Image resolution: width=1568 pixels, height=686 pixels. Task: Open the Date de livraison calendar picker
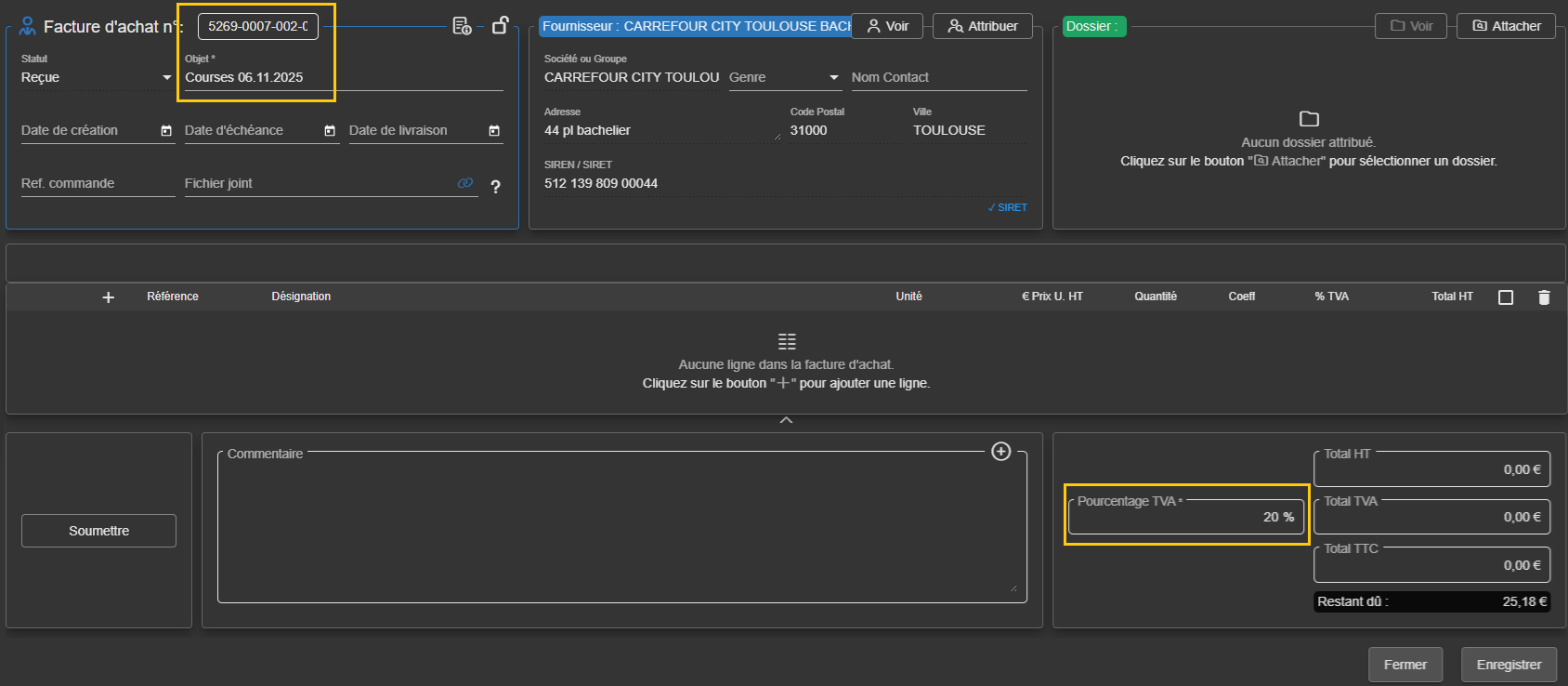pos(494,131)
